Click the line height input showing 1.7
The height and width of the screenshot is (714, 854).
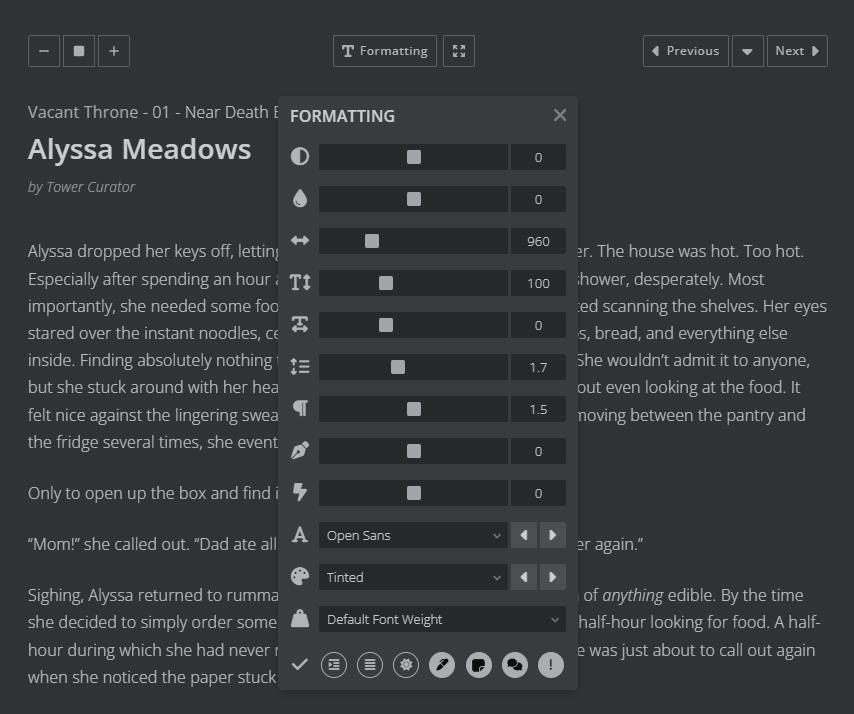[538, 367]
